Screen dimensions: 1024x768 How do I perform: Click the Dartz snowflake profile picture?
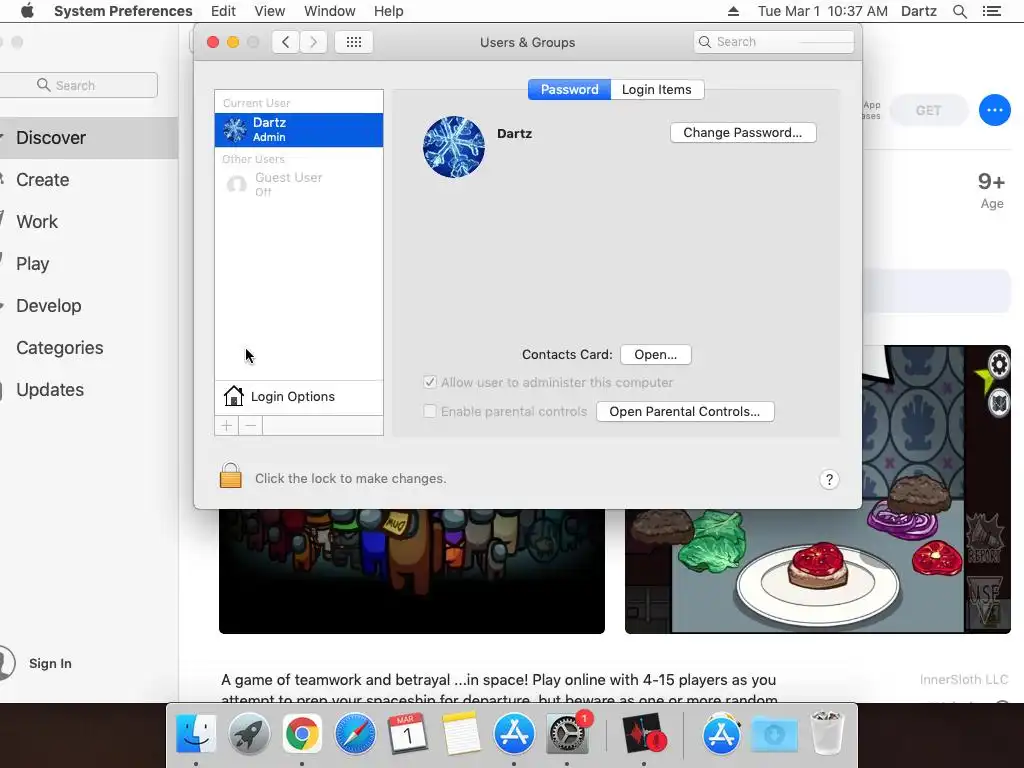point(454,147)
